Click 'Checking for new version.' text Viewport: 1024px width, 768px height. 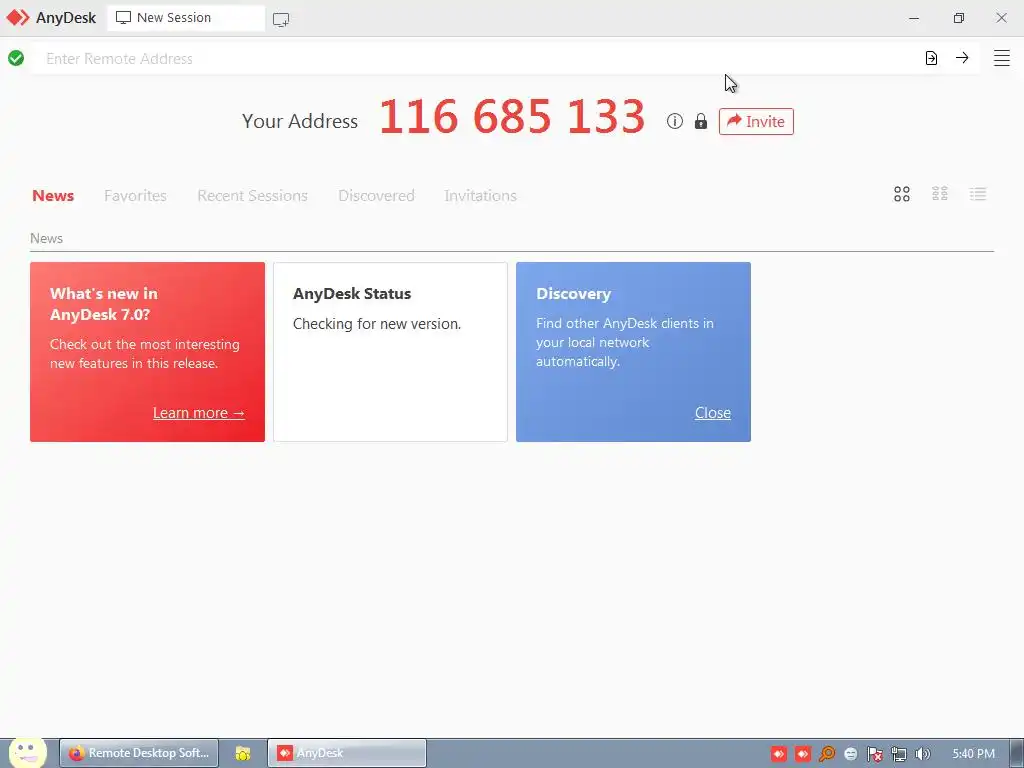[377, 324]
